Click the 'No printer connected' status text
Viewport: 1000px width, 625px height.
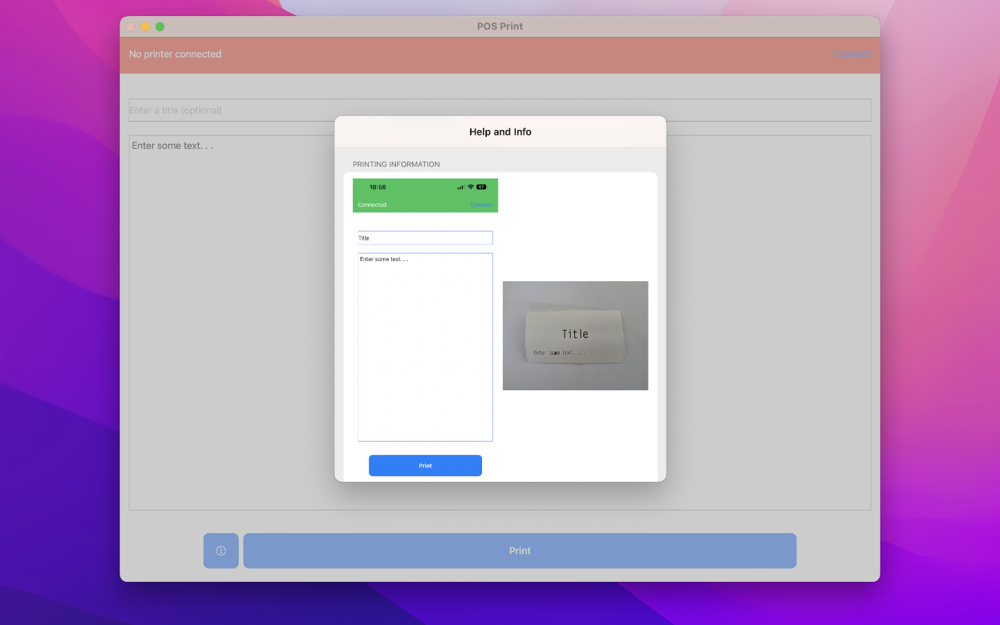(175, 54)
